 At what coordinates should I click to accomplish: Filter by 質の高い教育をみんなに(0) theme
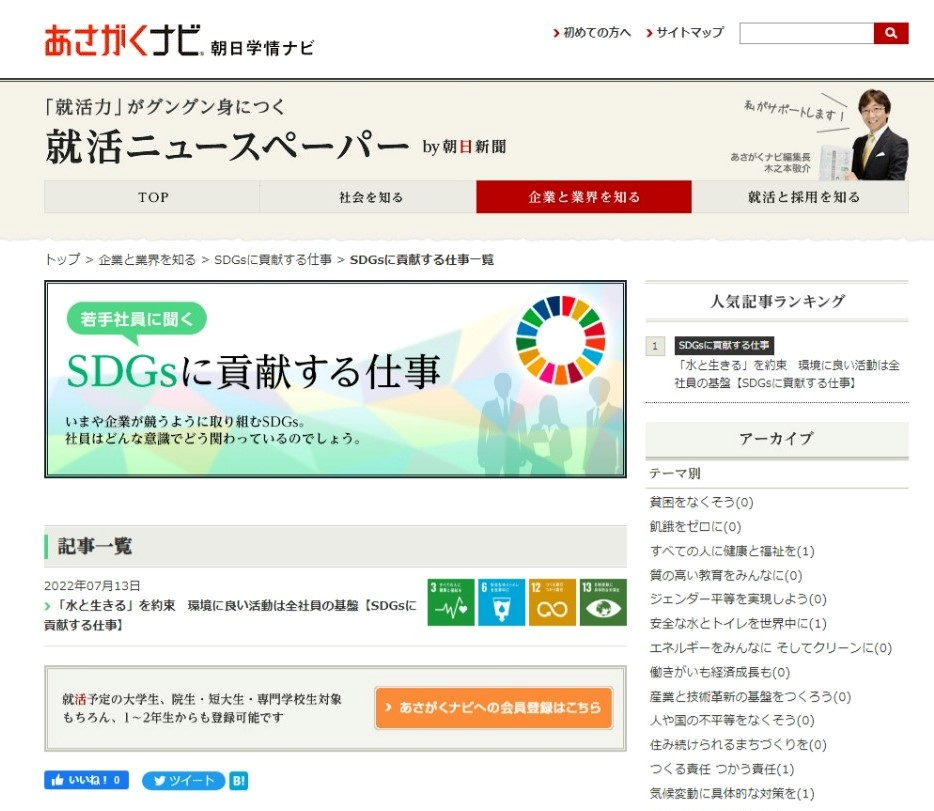pyautogui.click(x=726, y=576)
